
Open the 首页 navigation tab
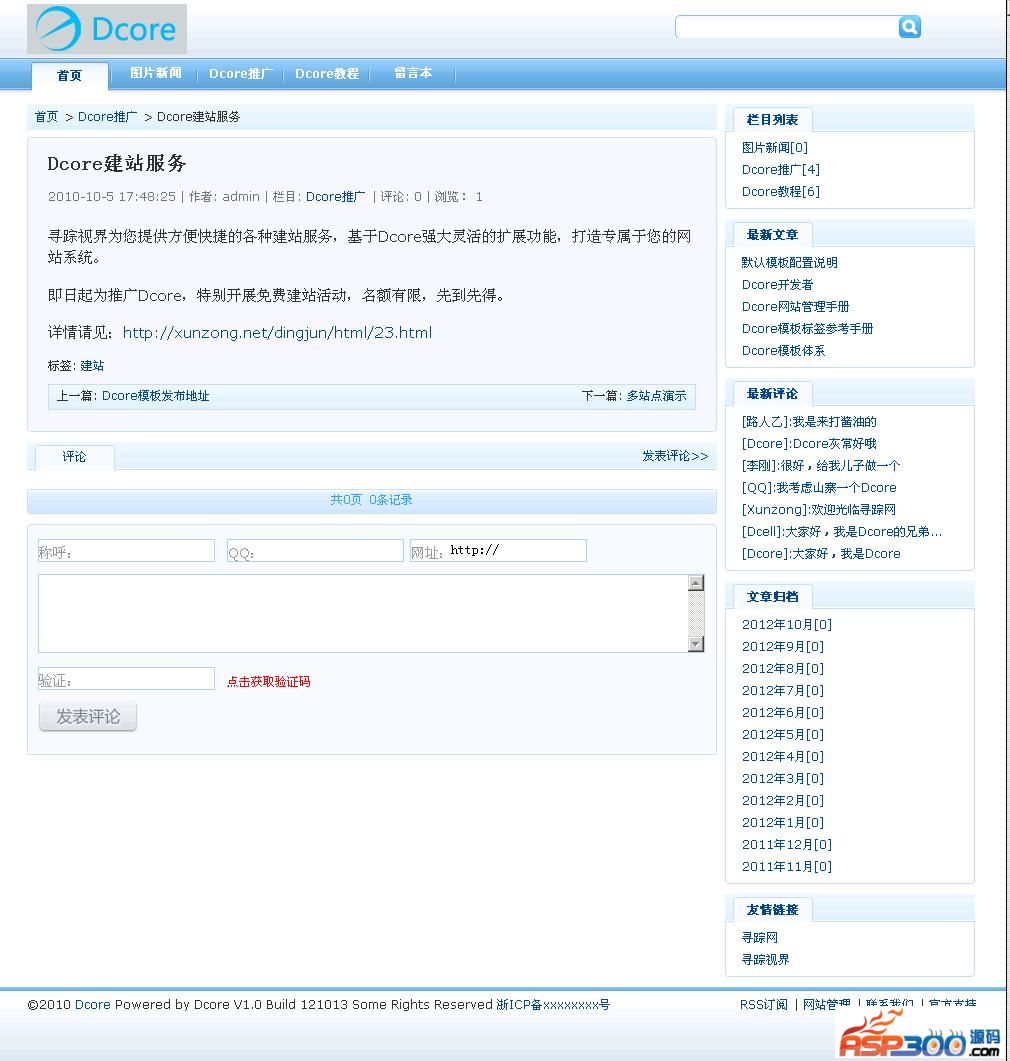coord(70,75)
